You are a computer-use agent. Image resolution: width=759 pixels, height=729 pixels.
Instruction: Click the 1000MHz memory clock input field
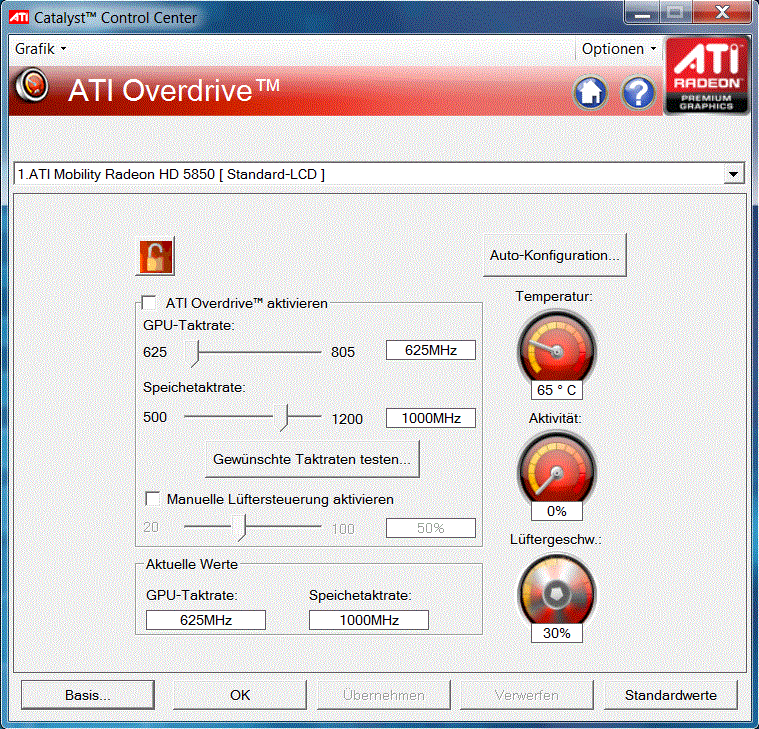click(x=431, y=418)
